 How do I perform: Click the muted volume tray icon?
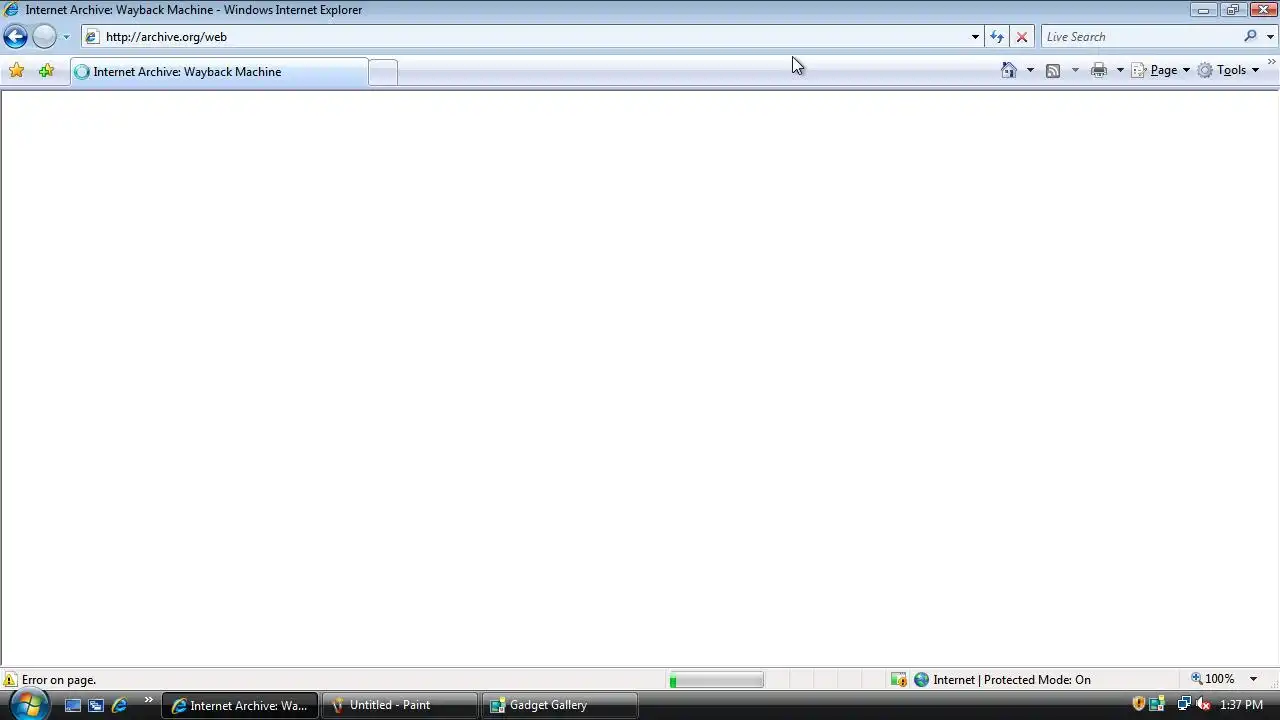pyautogui.click(x=1203, y=704)
